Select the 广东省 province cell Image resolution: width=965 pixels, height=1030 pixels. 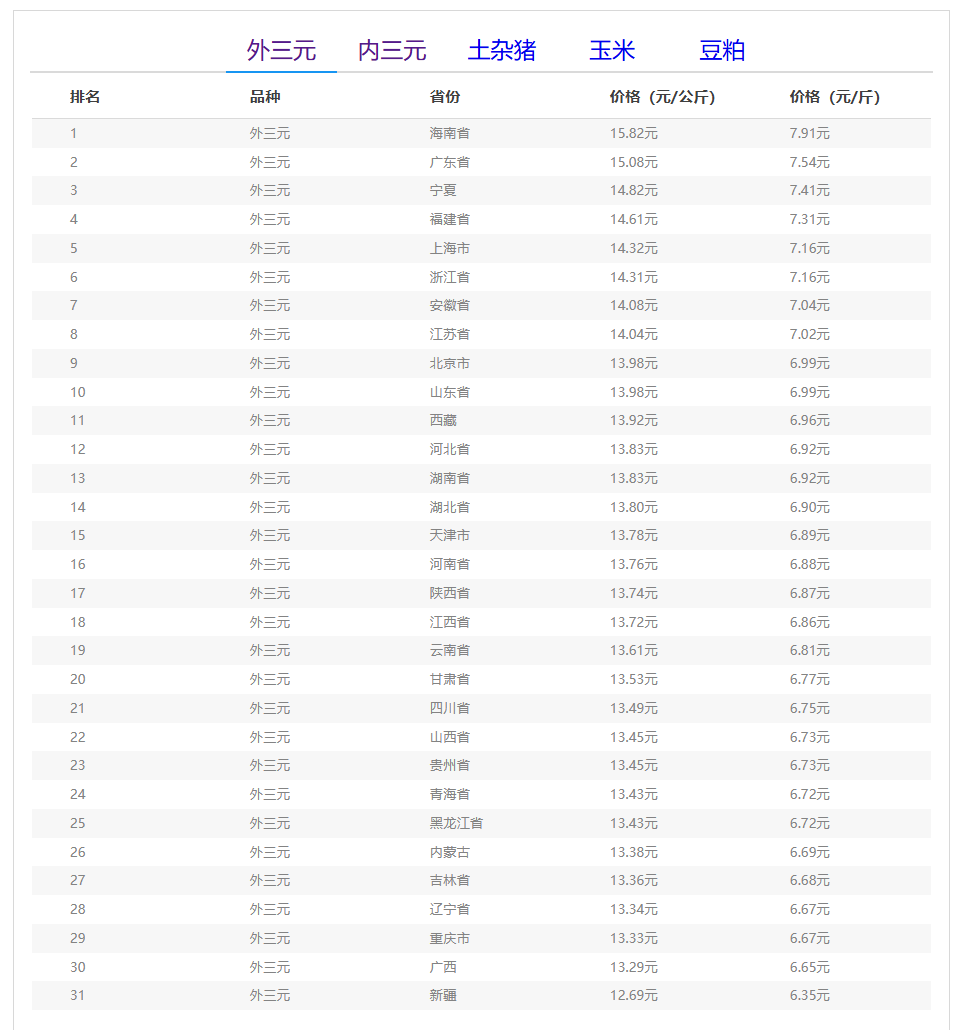(450, 162)
